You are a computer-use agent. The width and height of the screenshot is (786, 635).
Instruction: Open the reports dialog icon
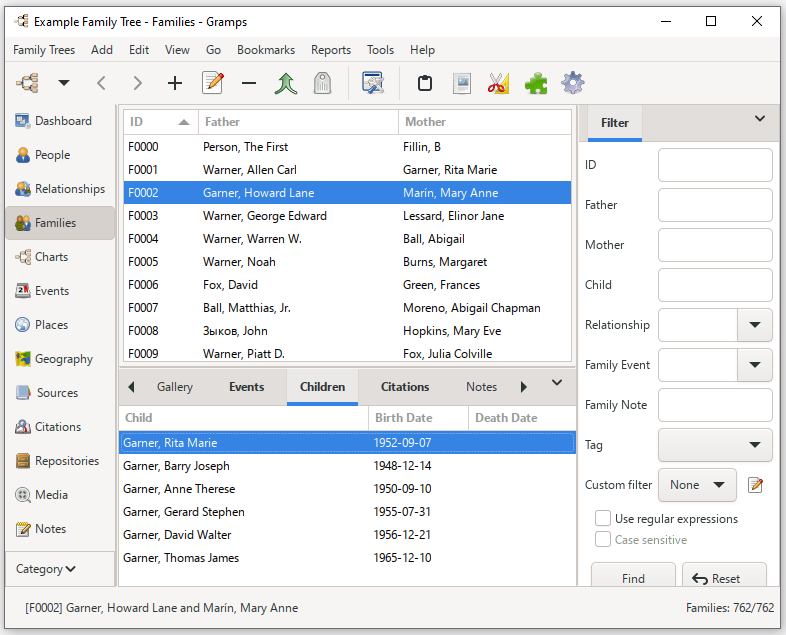point(462,83)
